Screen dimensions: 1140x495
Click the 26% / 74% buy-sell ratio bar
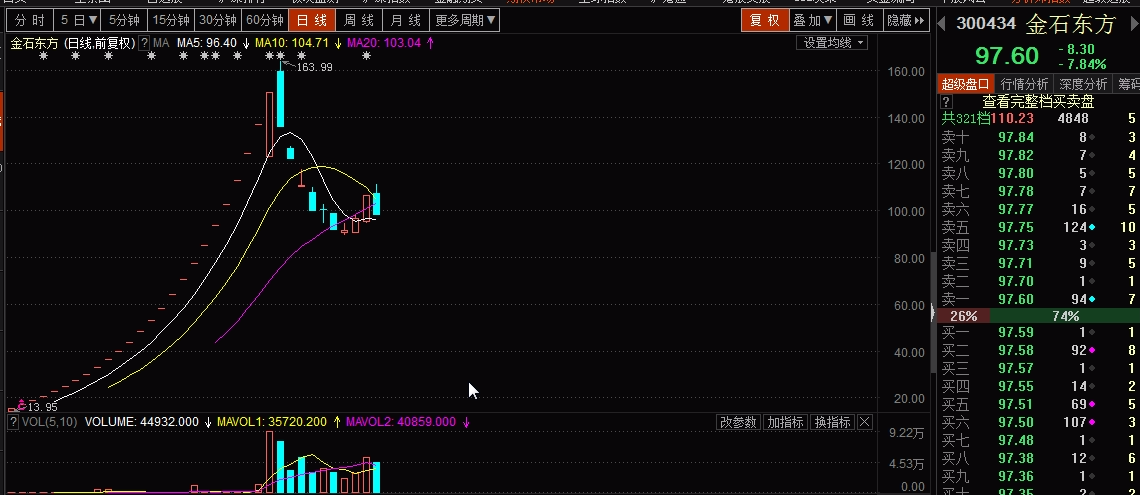pos(1039,316)
